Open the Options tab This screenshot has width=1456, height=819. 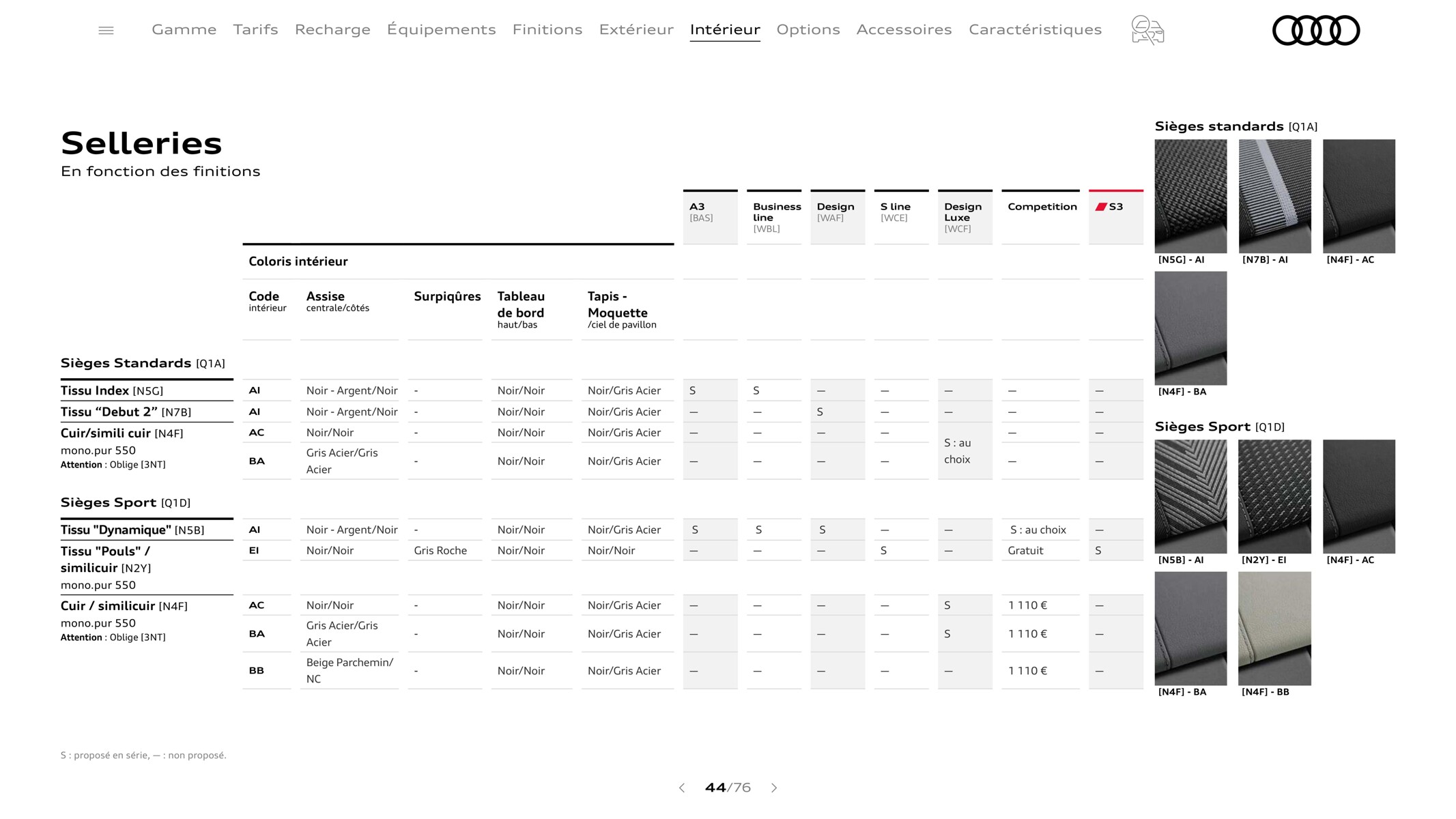pos(808,29)
